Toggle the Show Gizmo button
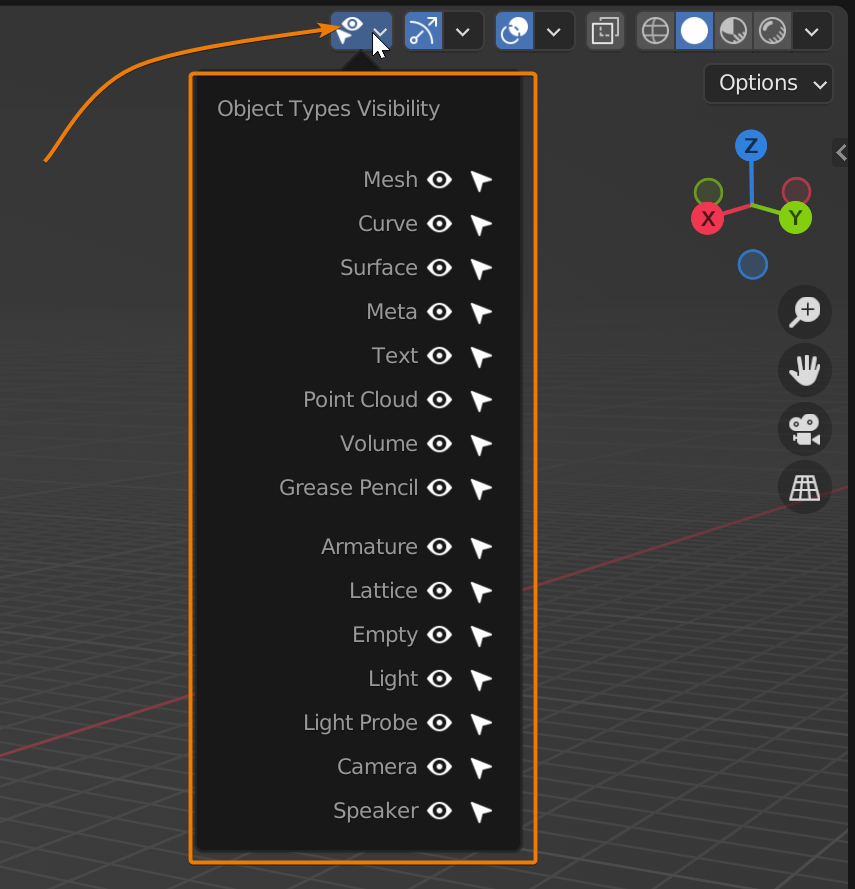This screenshot has width=855, height=889. (423, 32)
